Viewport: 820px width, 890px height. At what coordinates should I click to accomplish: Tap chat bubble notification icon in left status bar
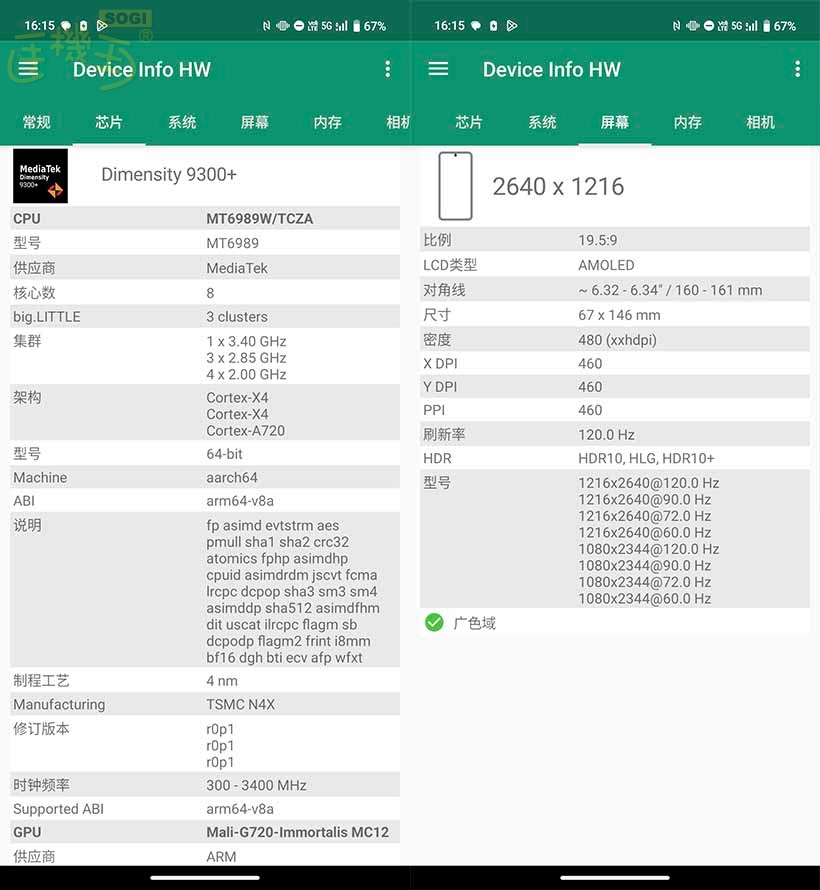point(66,26)
